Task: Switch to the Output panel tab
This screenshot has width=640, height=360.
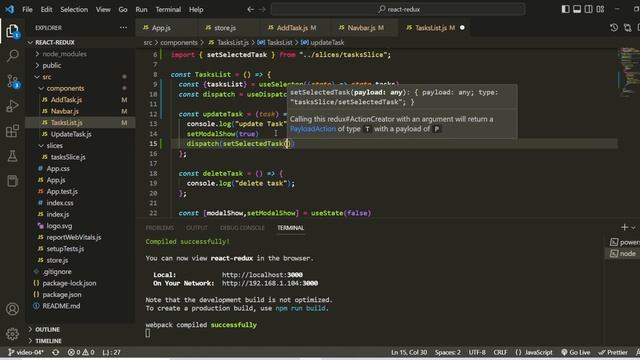Action: [197, 228]
